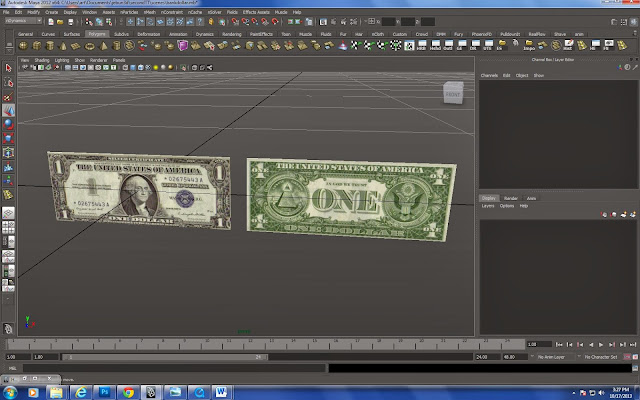640x400 pixels.
Task: Click the Open Scene folder icon
Action: 60,22
